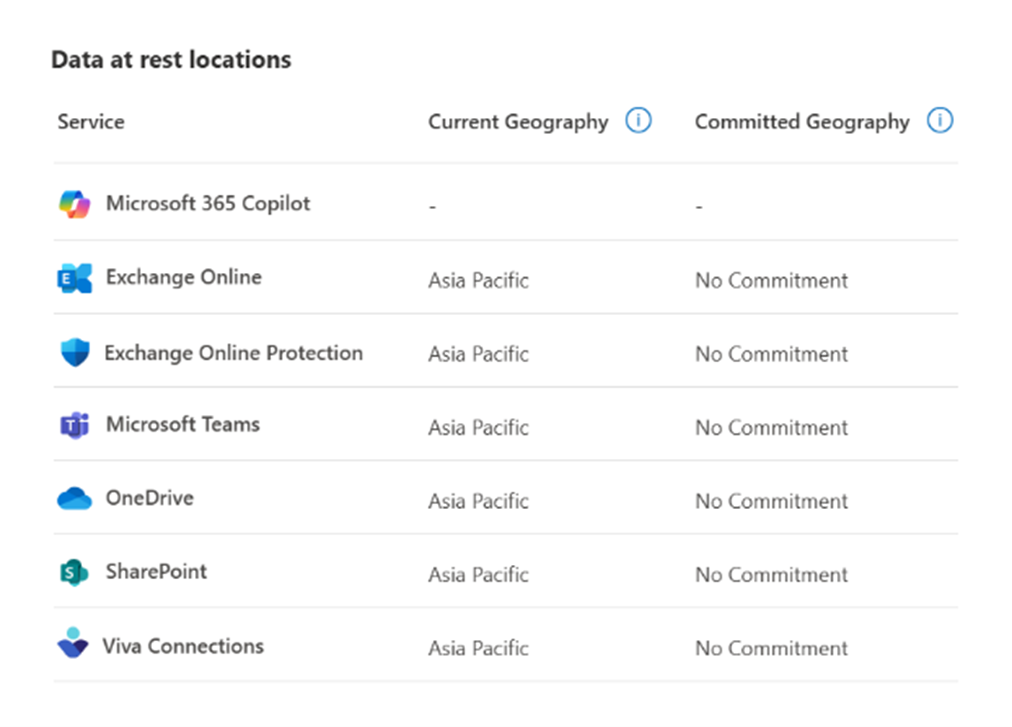Select the Microsoft Teams service name
The image size is (1012, 727).
(182, 425)
